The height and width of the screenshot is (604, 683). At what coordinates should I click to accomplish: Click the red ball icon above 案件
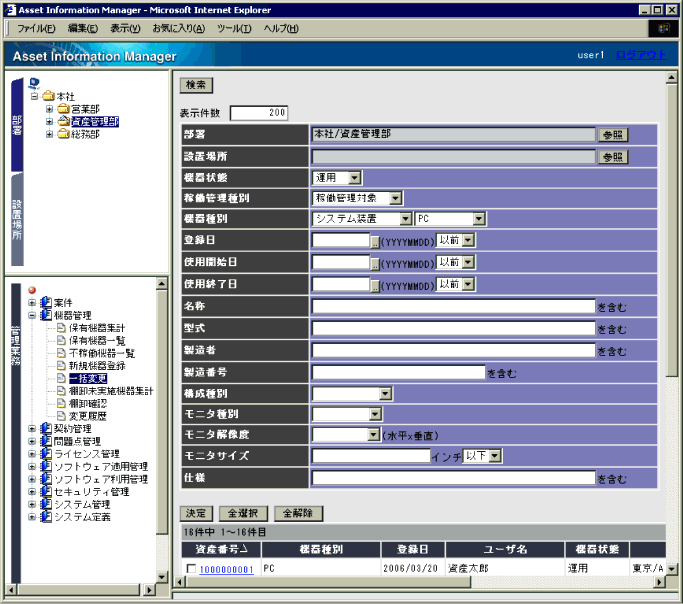coord(32,290)
